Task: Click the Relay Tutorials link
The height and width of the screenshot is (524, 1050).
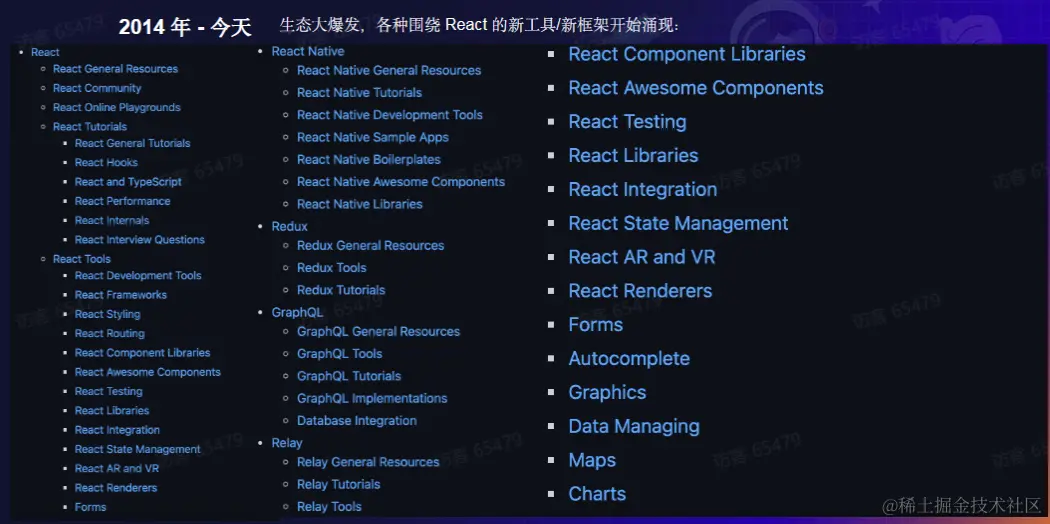Action: point(338,485)
